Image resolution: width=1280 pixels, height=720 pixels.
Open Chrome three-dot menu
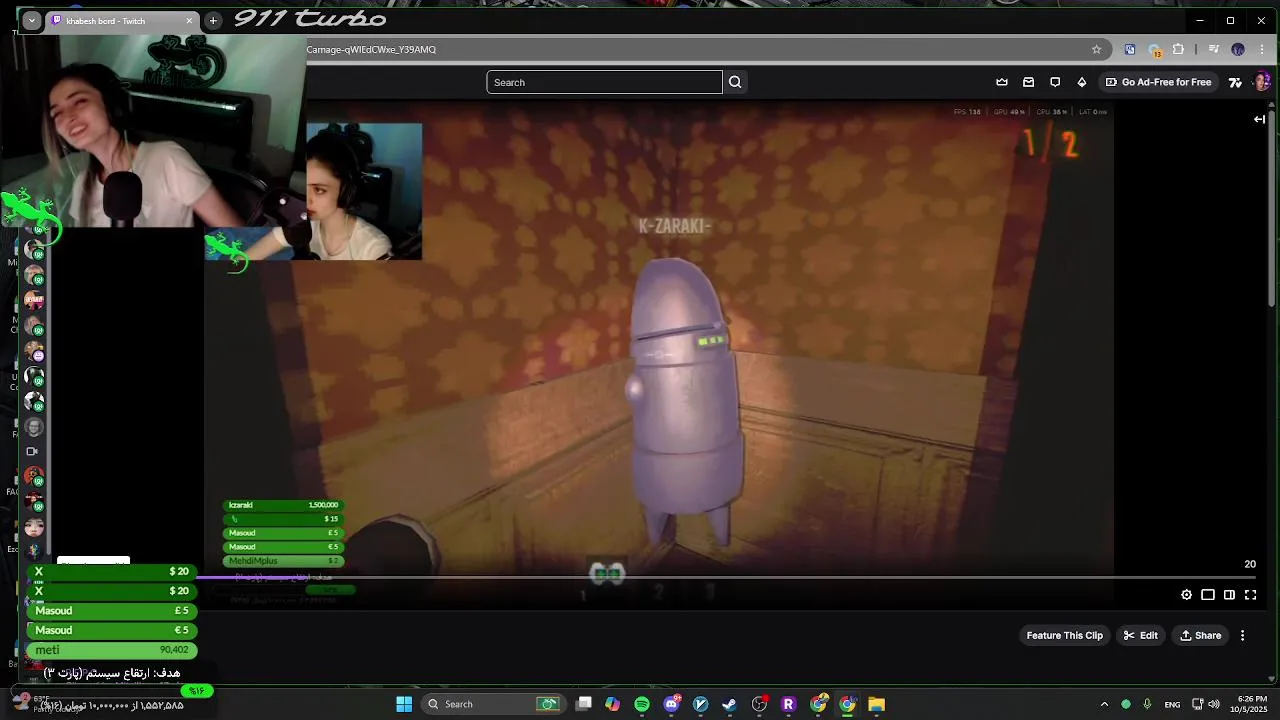click(x=1262, y=49)
